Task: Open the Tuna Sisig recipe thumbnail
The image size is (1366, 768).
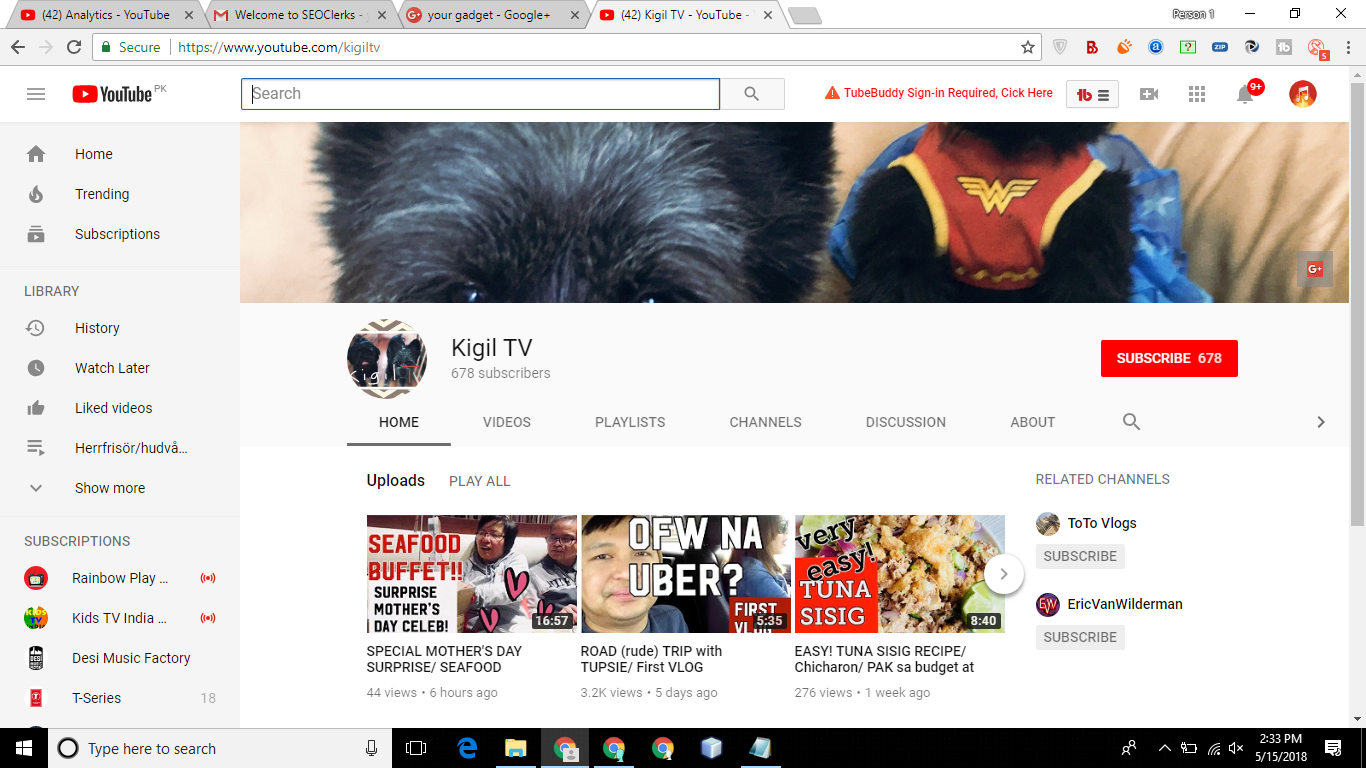Action: [899, 574]
